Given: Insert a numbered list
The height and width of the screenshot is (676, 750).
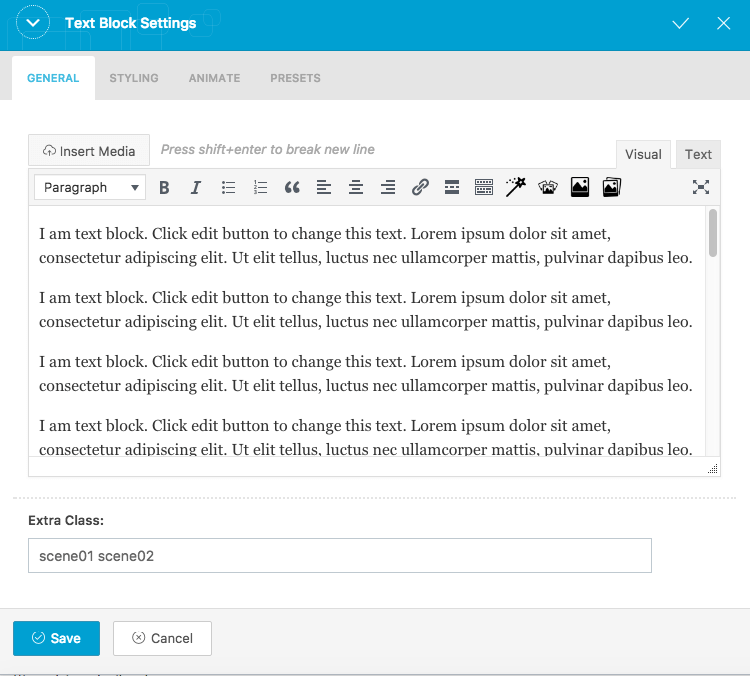Looking at the screenshot, I should click(260, 187).
